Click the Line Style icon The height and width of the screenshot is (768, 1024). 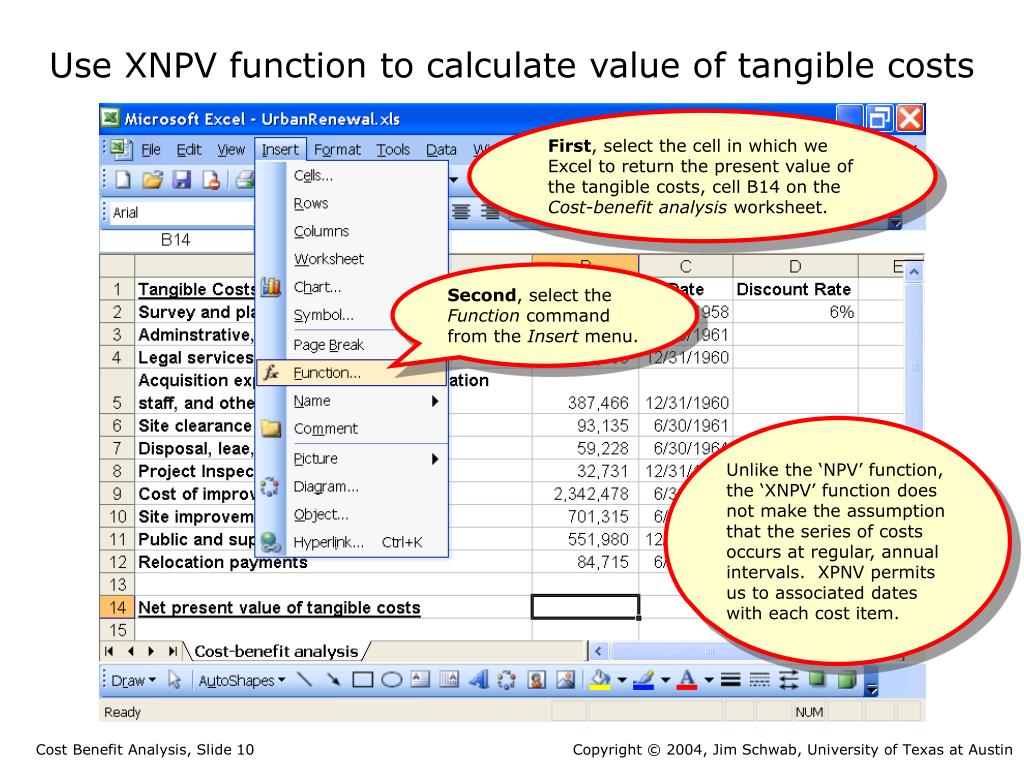[x=731, y=680]
